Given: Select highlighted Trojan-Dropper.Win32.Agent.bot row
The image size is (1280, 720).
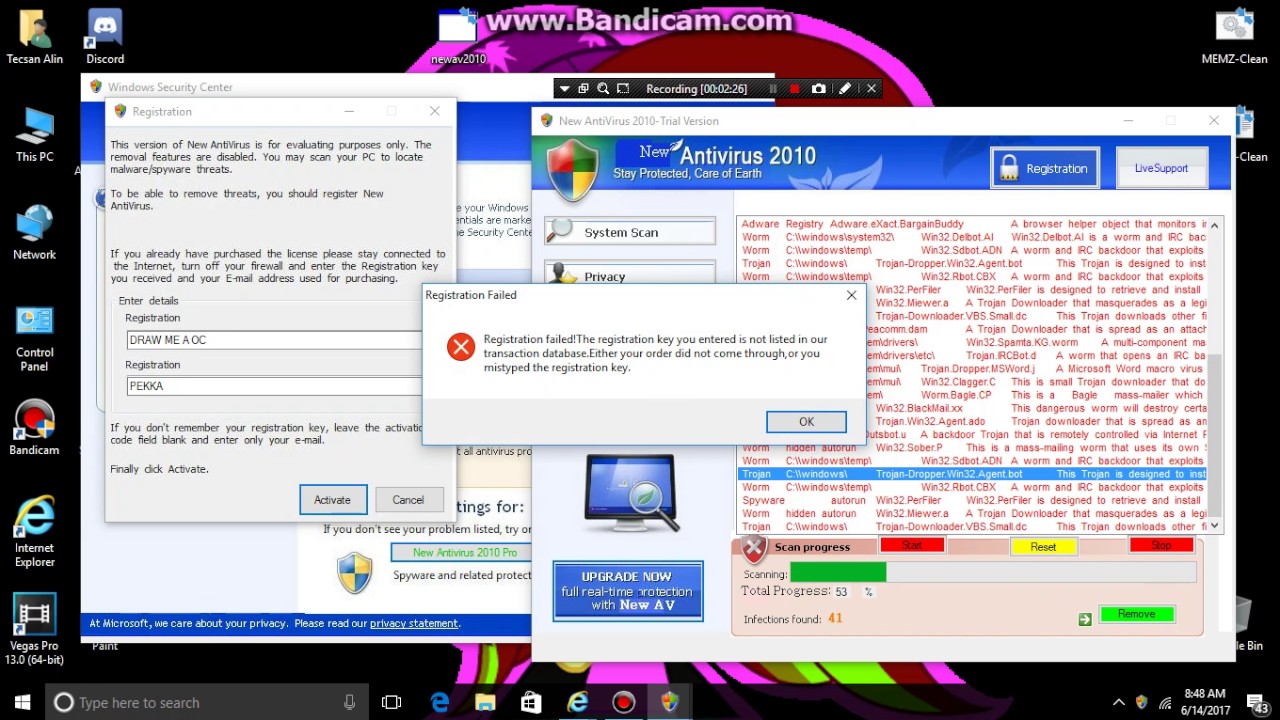Looking at the screenshot, I should 973,474.
